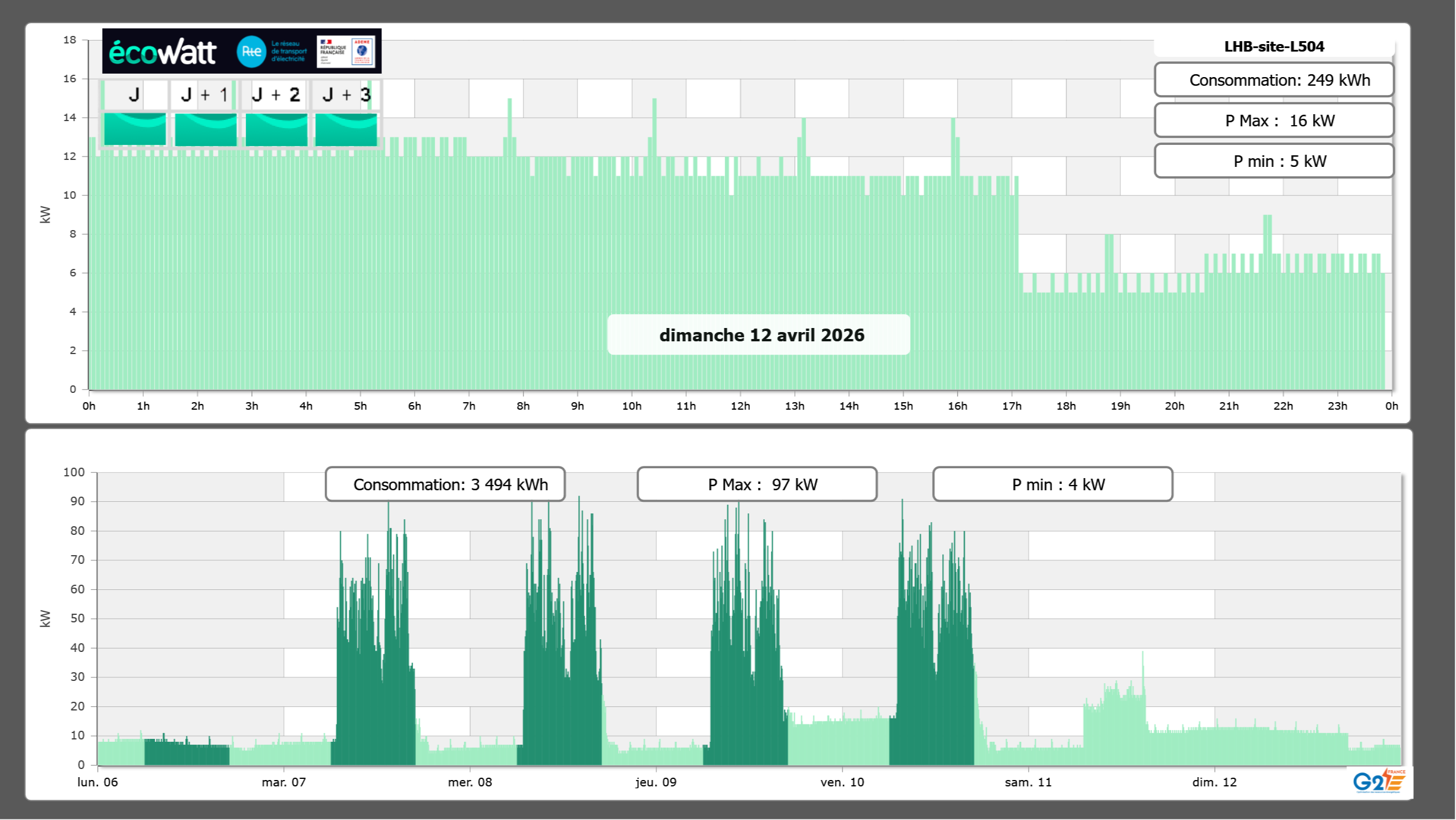
Task: Click the weekly P Max : 97 kW box
Action: [757, 484]
